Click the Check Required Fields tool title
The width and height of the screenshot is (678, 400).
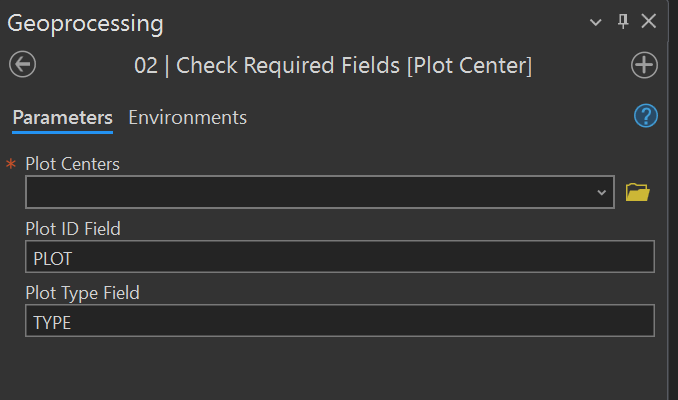(x=333, y=66)
